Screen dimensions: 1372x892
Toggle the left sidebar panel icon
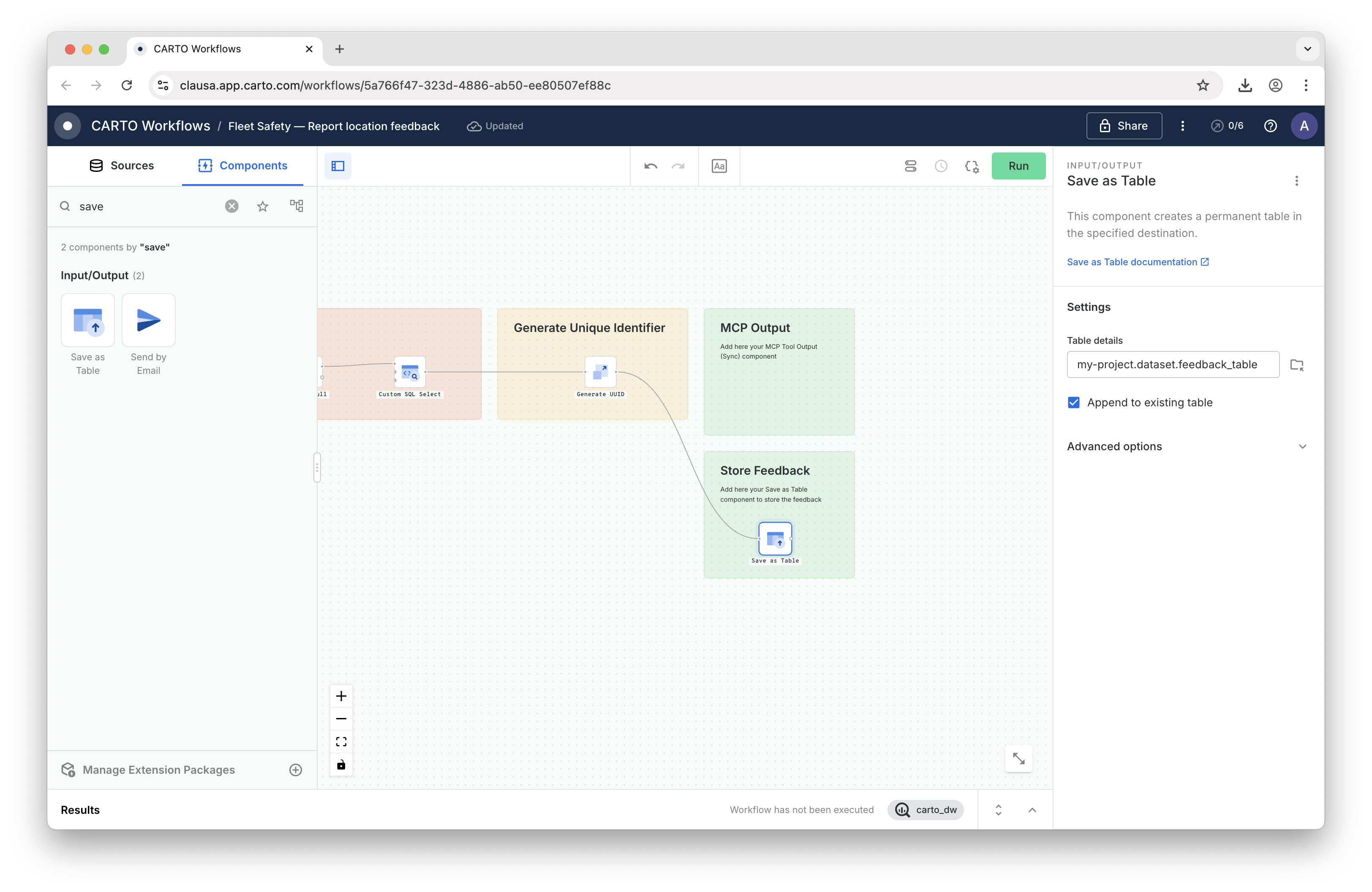click(338, 166)
